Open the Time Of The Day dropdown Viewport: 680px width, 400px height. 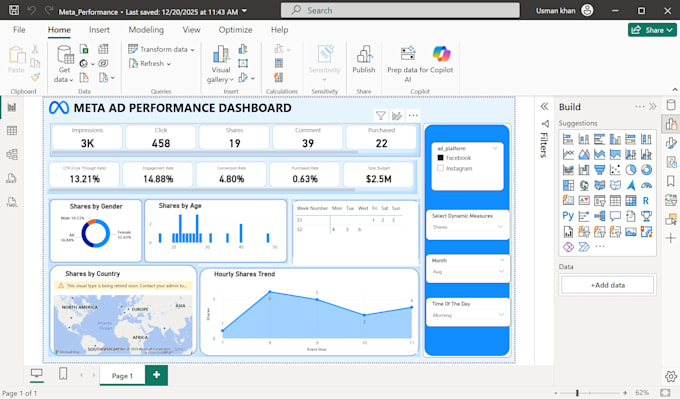pyautogui.click(x=468, y=315)
